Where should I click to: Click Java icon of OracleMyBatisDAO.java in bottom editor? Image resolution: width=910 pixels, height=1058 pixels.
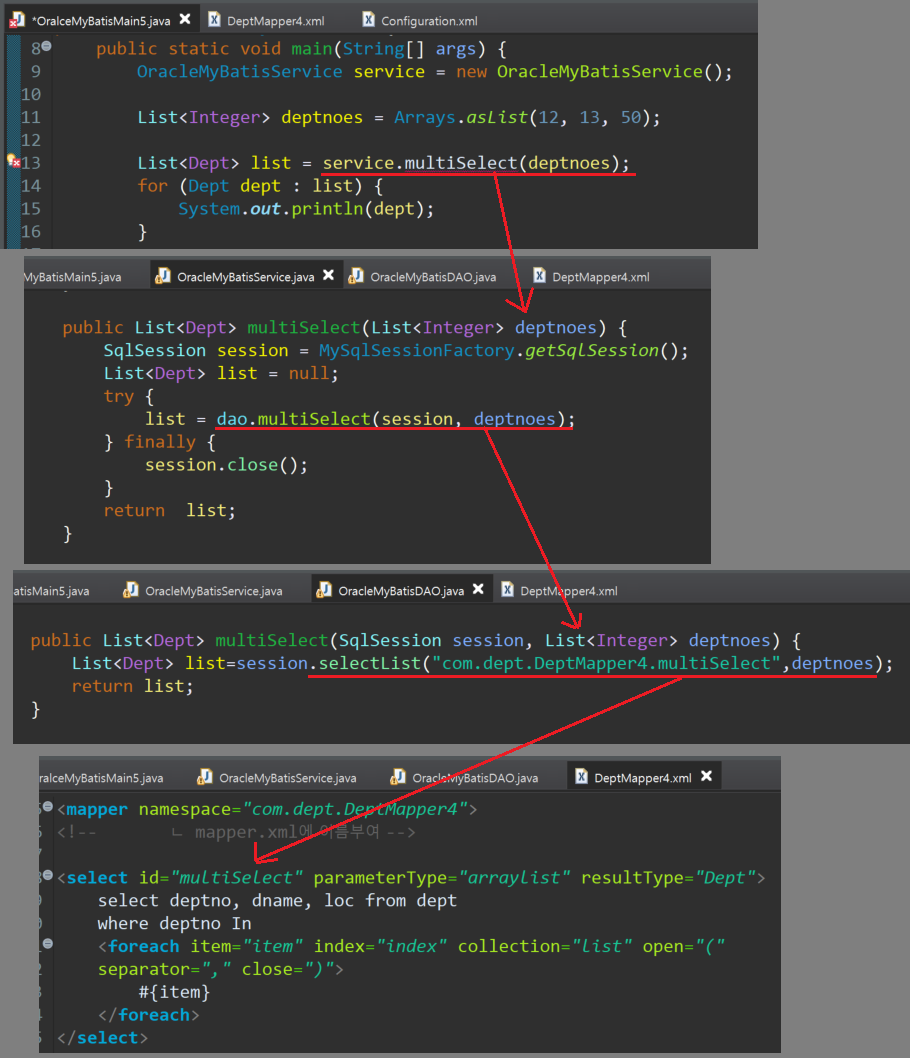click(x=398, y=777)
